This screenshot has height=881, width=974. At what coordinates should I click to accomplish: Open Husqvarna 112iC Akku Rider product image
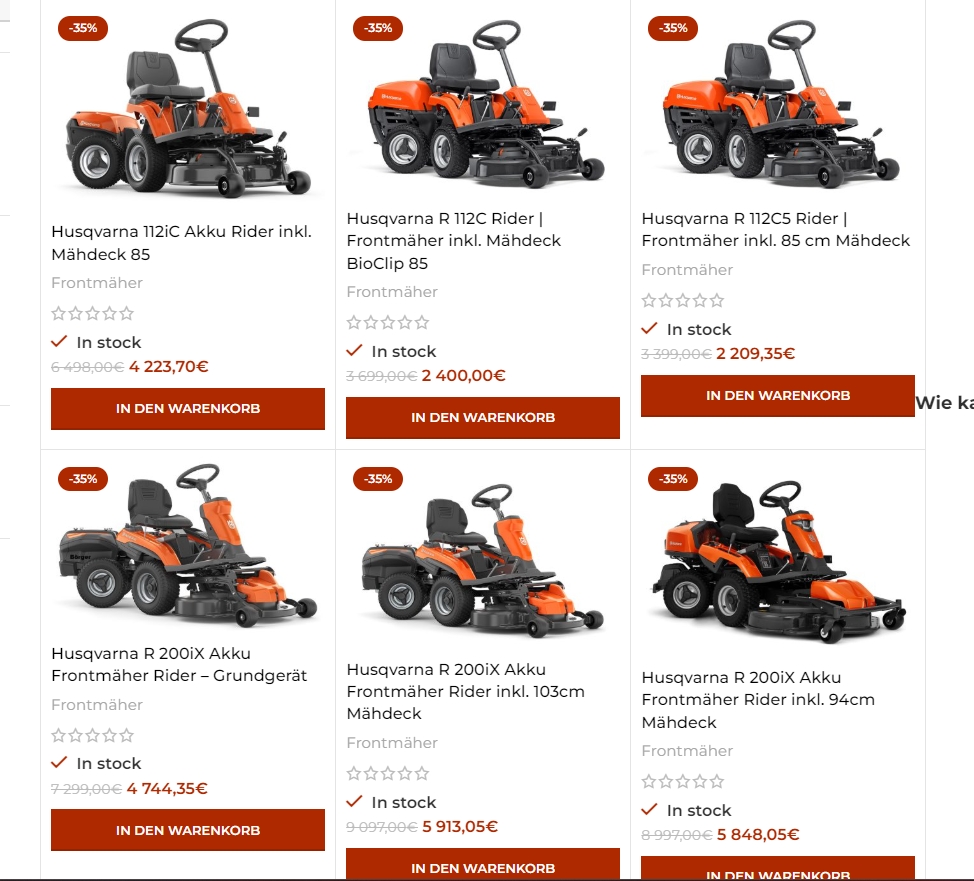coord(188,107)
